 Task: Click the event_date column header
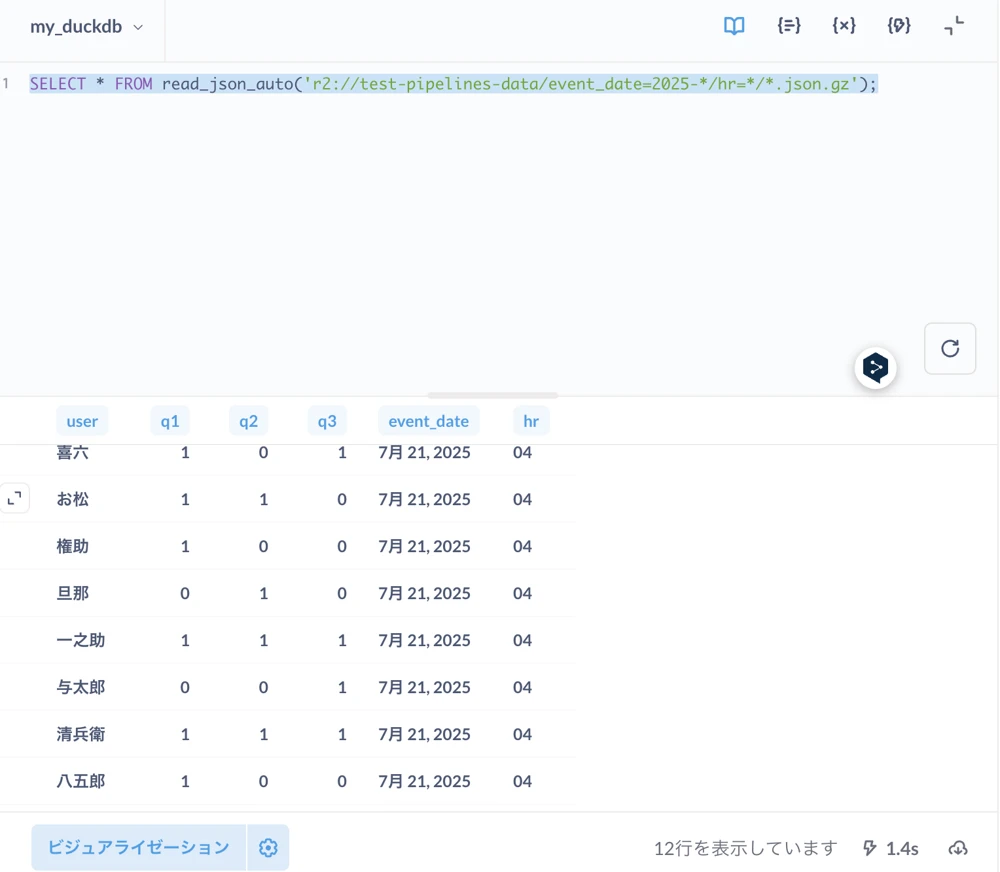click(x=428, y=421)
